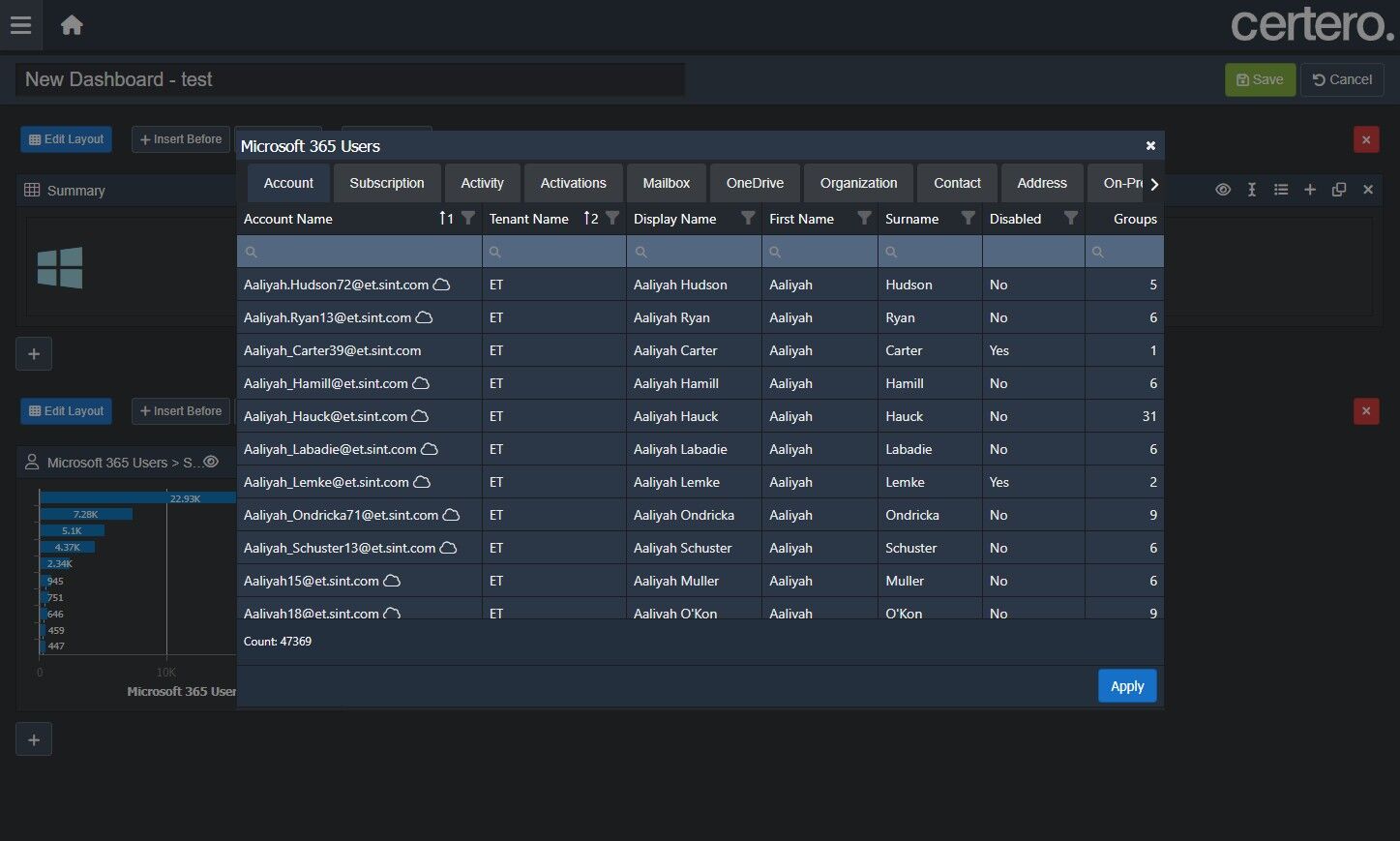Viewport: 1400px width, 841px height.
Task: Sort by Account Name column header
Action: point(288,219)
